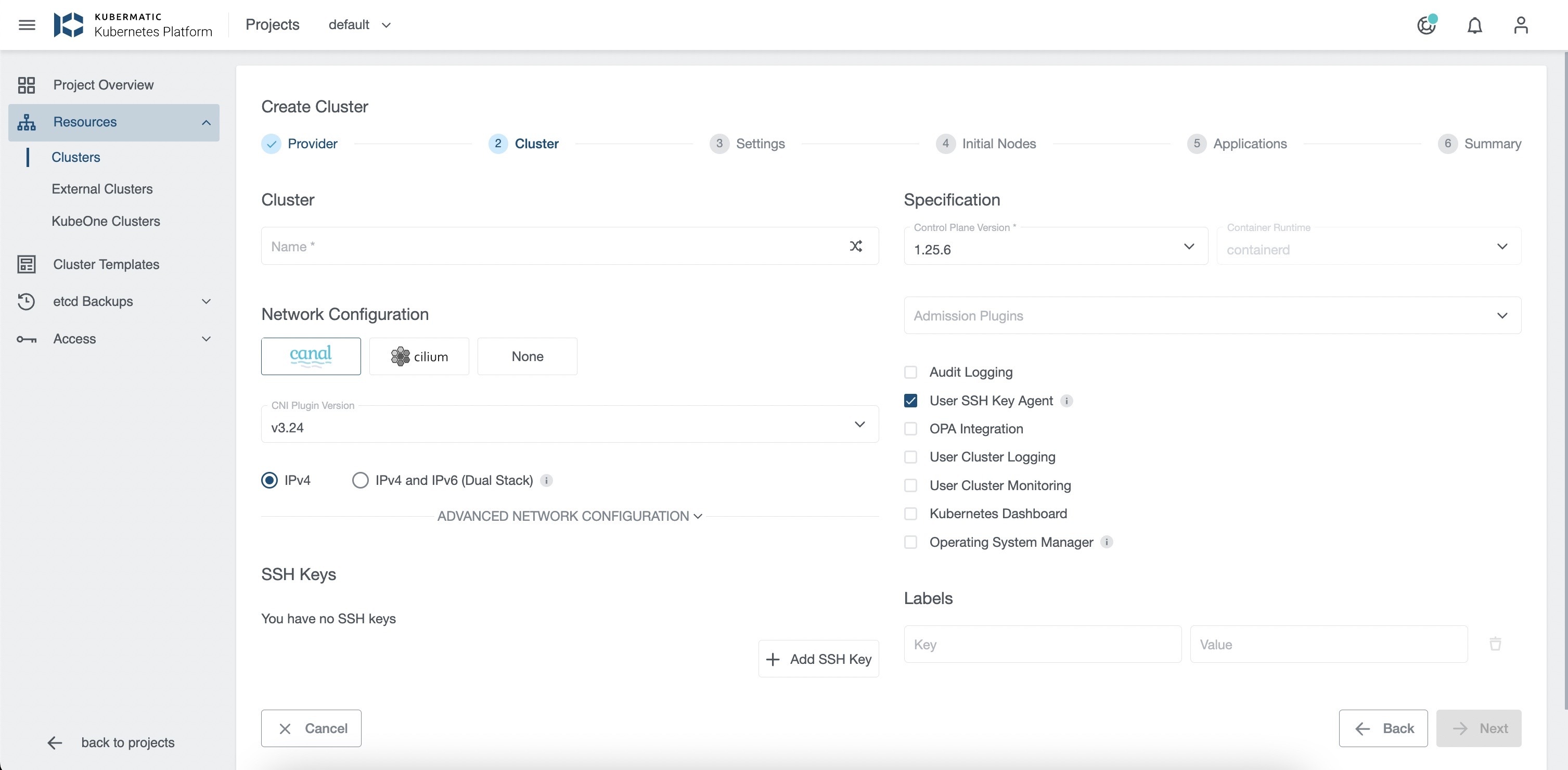Click the Add SSH Key button
Screen dimensions: 1568x770
818,659
